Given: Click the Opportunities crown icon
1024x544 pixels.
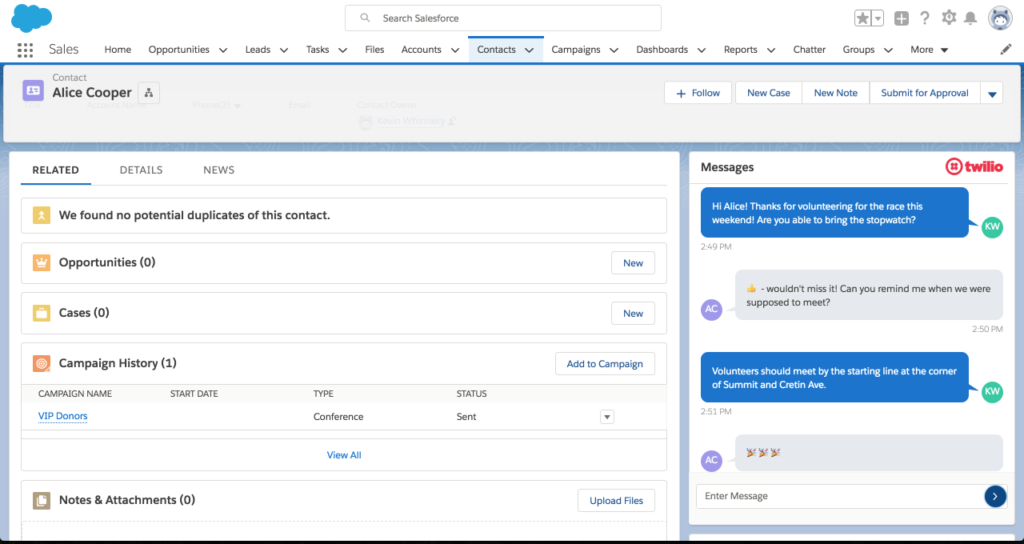Looking at the screenshot, I should point(41,263).
